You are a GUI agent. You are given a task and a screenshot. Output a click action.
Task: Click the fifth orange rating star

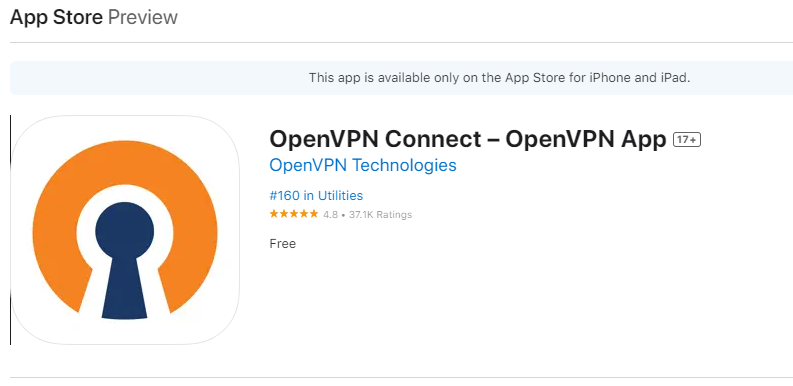click(314, 214)
